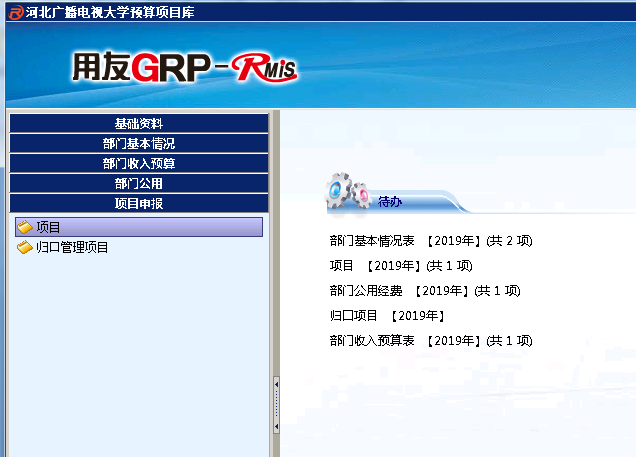Toggle the 项目申报 accordion header

tap(138, 204)
